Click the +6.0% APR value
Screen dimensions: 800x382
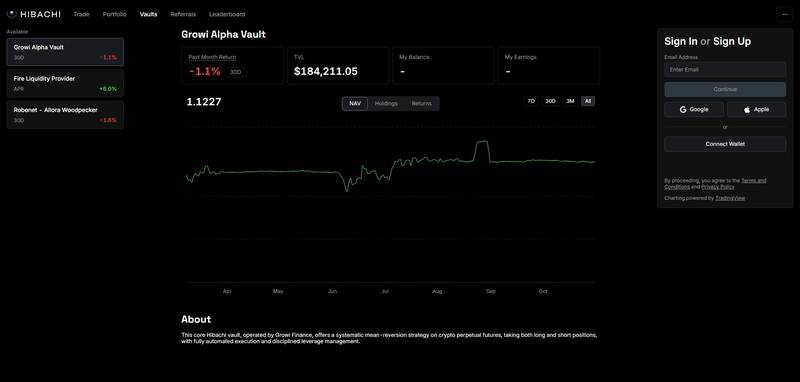click(x=108, y=89)
